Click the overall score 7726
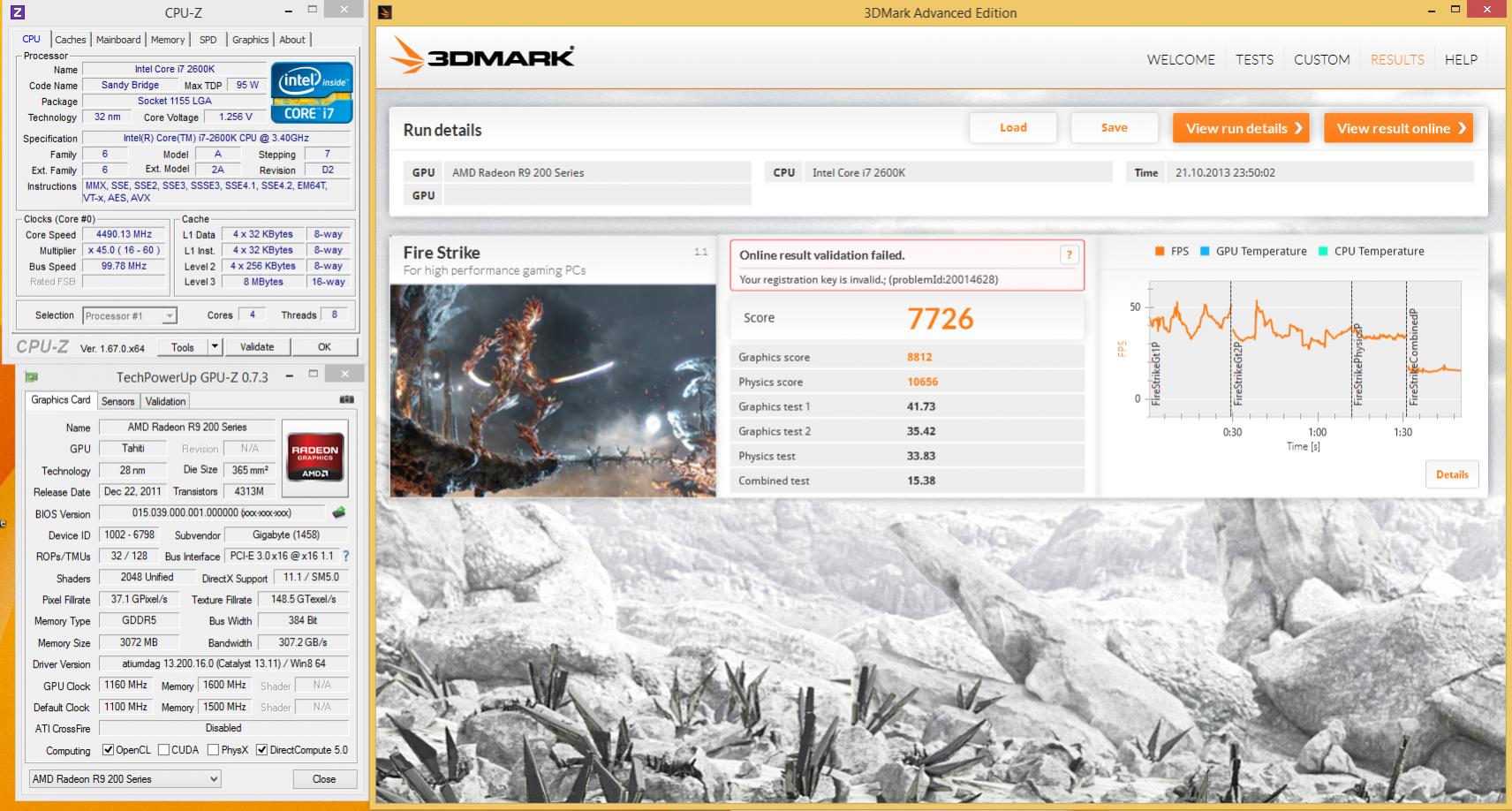The image size is (1512, 811). pyautogui.click(x=941, y=319)
